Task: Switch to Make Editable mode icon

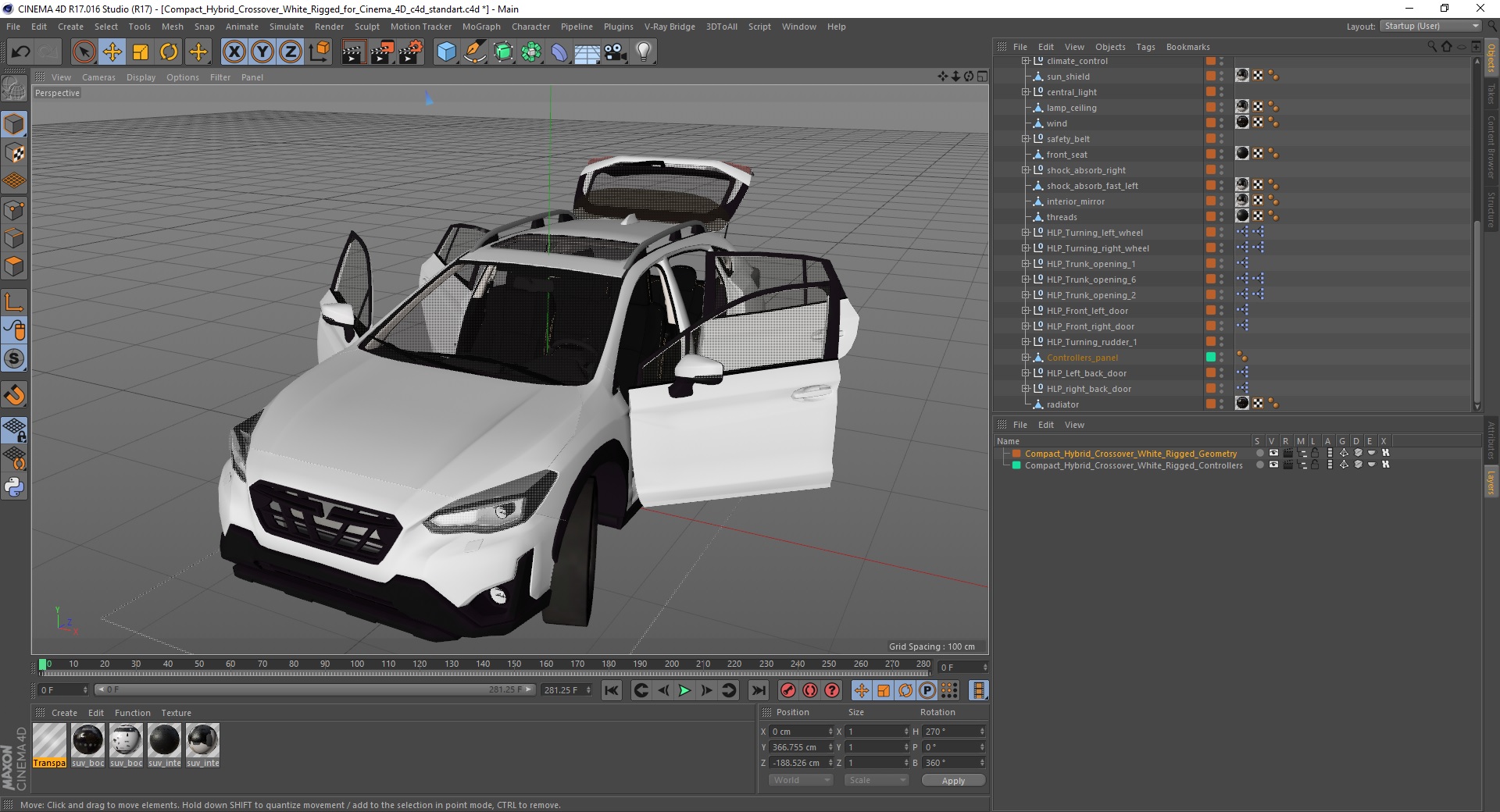Action: 14,88
